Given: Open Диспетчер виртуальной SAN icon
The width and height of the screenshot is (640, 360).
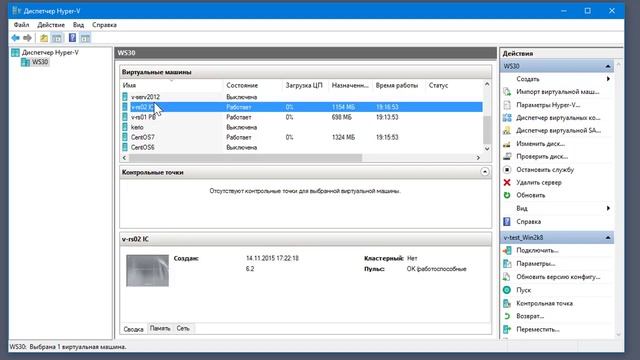Looking at the screenshot, I should (x=507, y=131).
